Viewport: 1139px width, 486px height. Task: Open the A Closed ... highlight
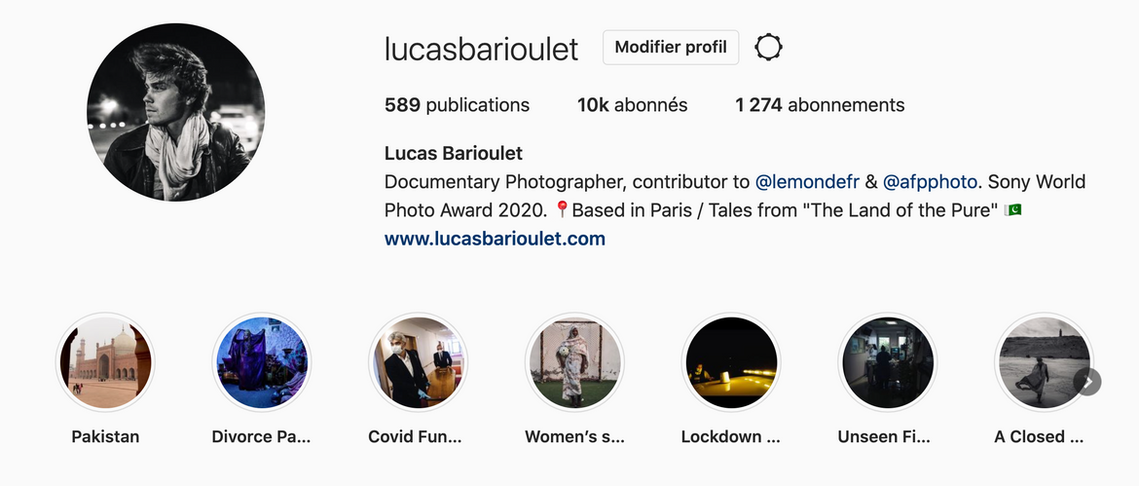pos(1043,362)
